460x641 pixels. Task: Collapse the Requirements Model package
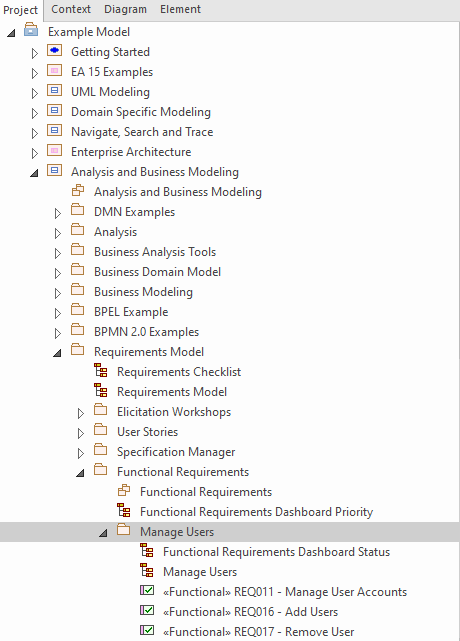coord(58,353)
